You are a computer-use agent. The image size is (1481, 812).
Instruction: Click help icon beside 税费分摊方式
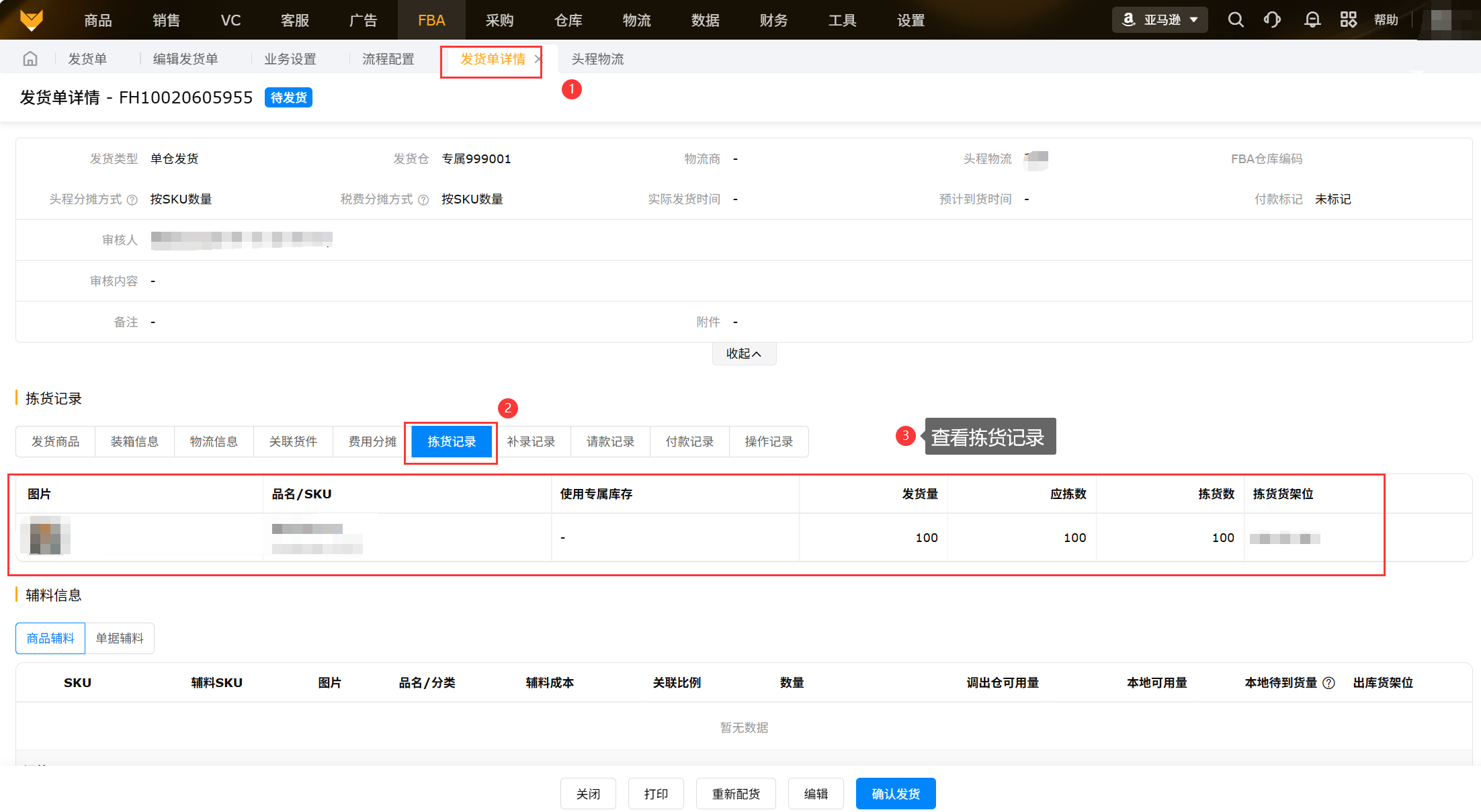click(x=423, y=199)
